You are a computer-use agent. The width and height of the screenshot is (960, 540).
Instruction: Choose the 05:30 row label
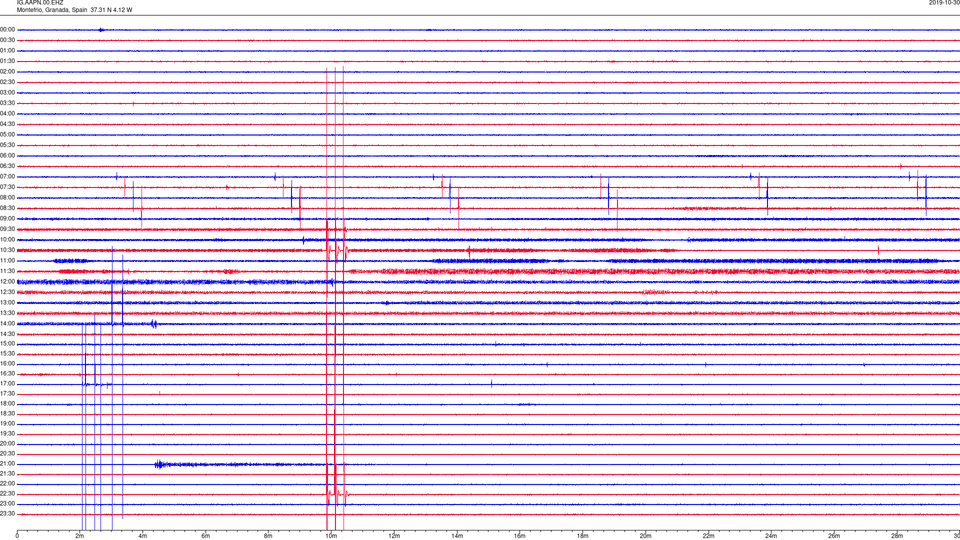click(x=7, y=145)
